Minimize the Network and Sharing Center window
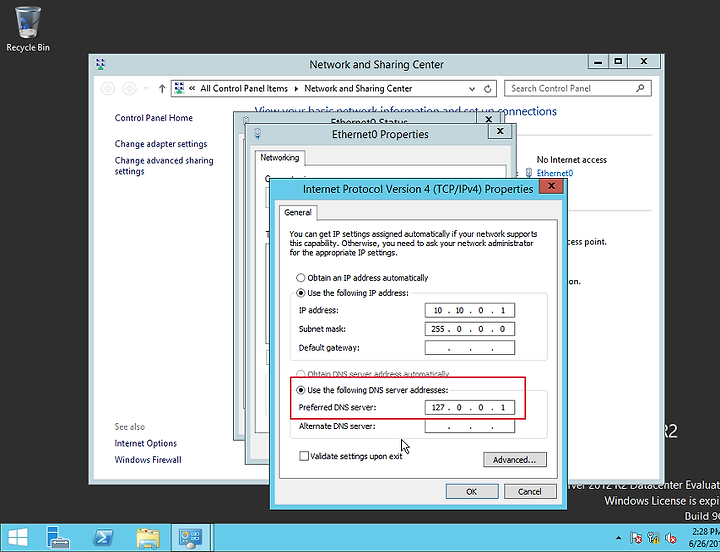The height and width of the screenshot is (552, 720). coord(598,61)
